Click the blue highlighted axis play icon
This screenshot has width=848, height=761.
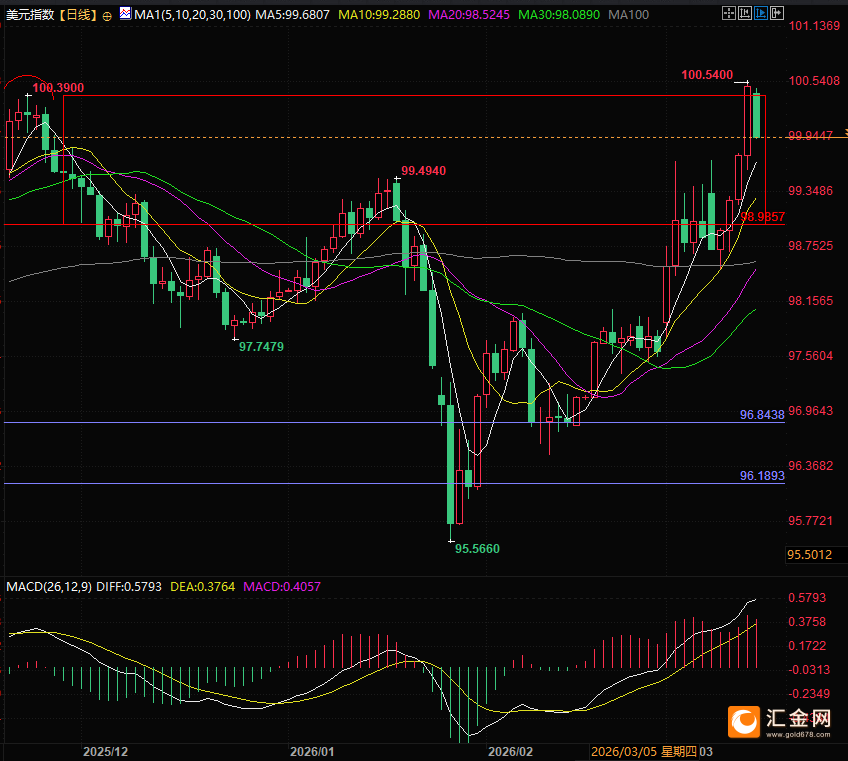tap(761, 14)
